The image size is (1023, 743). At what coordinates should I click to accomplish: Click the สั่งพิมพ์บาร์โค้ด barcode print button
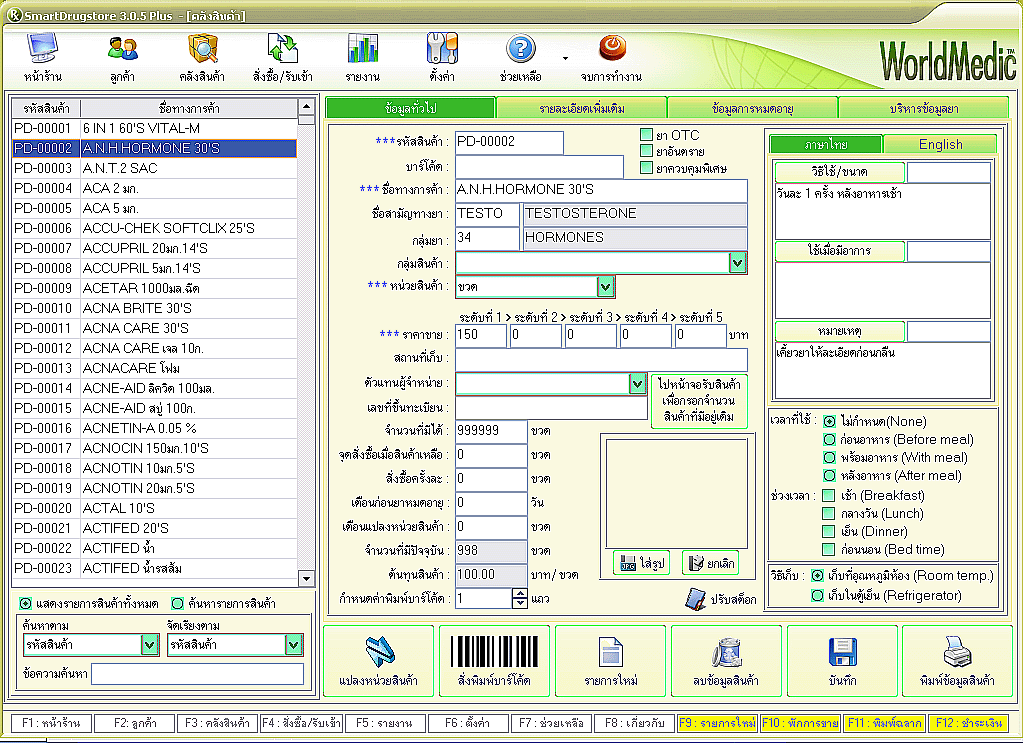click(495, 661)
